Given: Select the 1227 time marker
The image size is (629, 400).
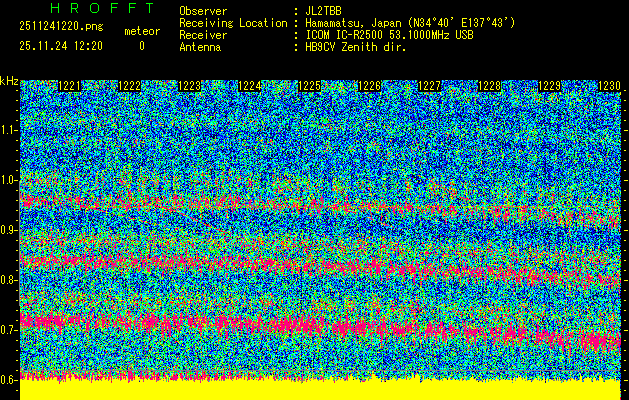Looking at the screenshot, I should pos(429,86).
